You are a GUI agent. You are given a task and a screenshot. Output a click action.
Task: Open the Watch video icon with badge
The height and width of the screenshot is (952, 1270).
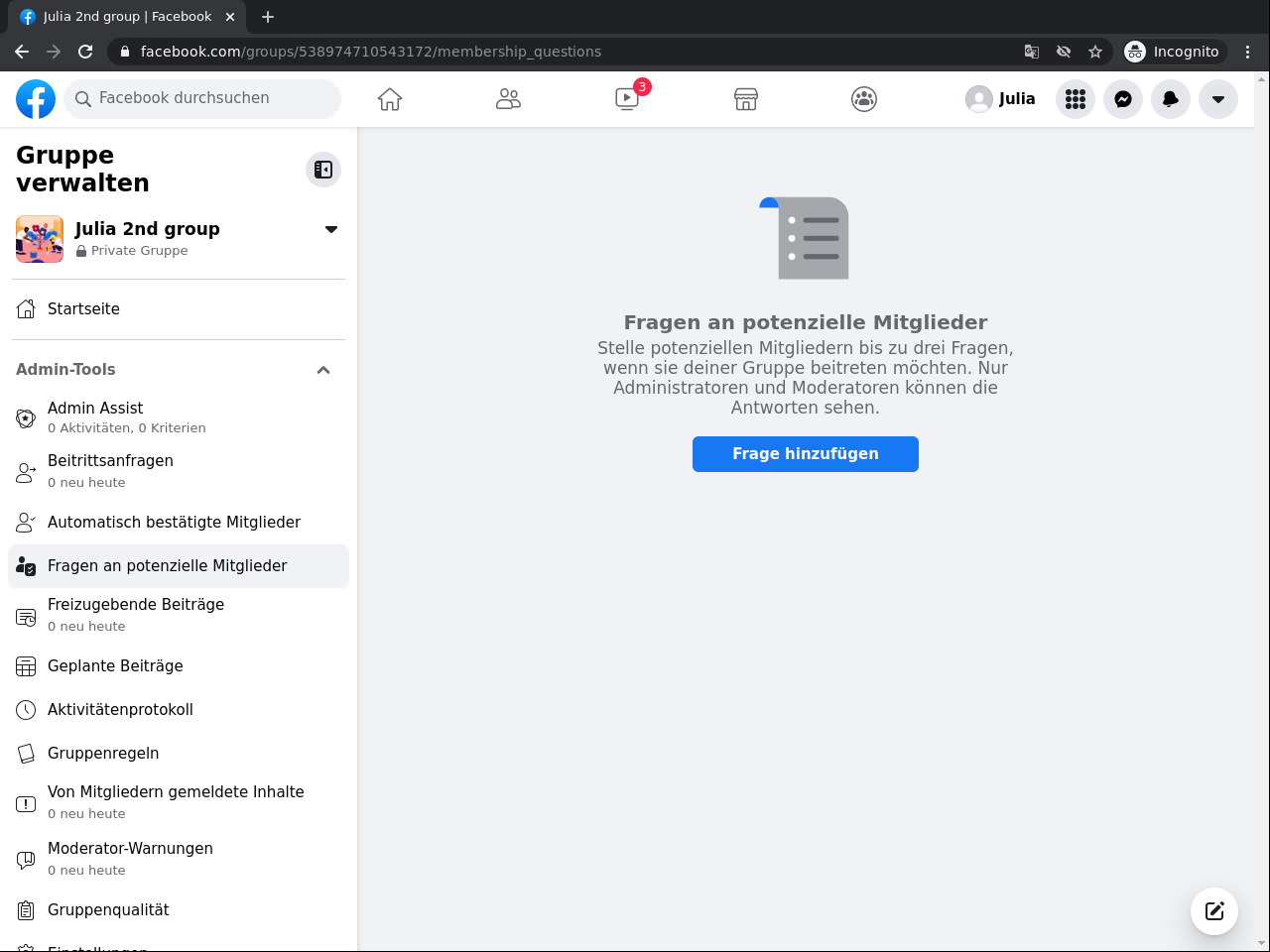click(x=627, y=99)
